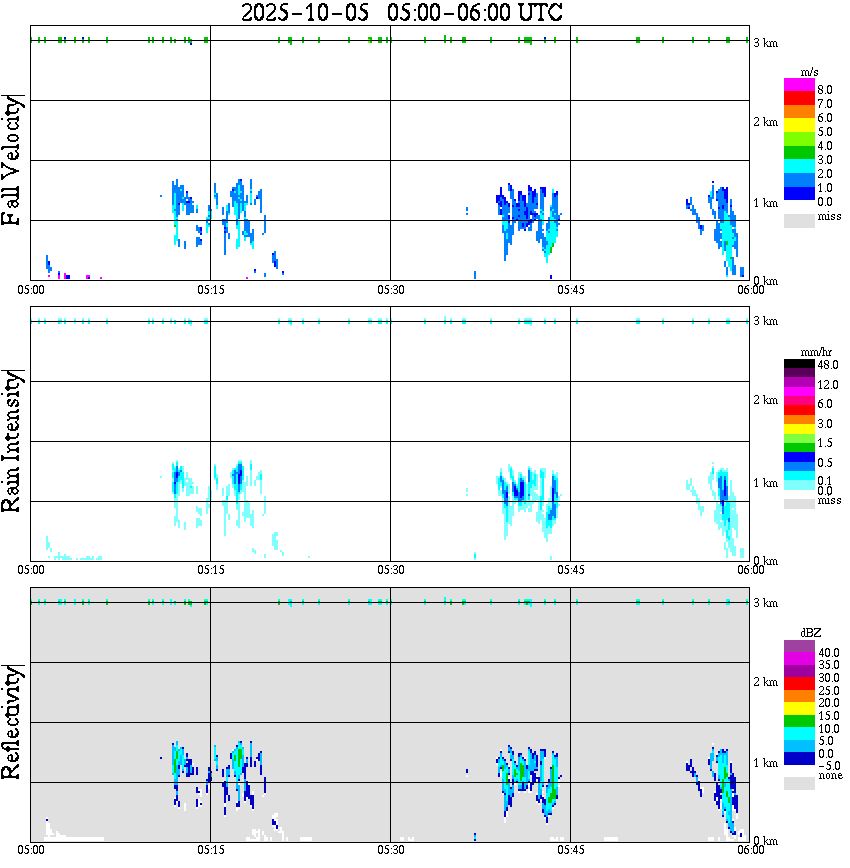Select orange swatch in Fall Velocity legend
Screen dimensions: 850x868
coord(799,112)
